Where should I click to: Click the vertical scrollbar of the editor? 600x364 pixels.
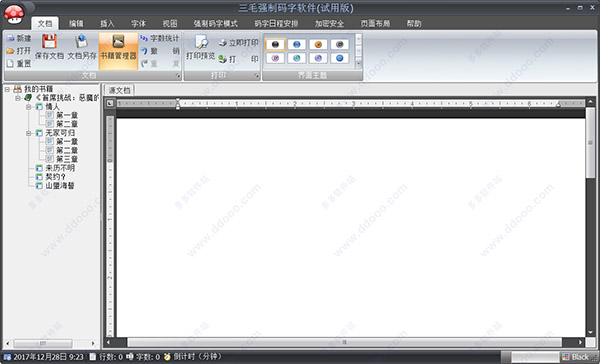590,217
